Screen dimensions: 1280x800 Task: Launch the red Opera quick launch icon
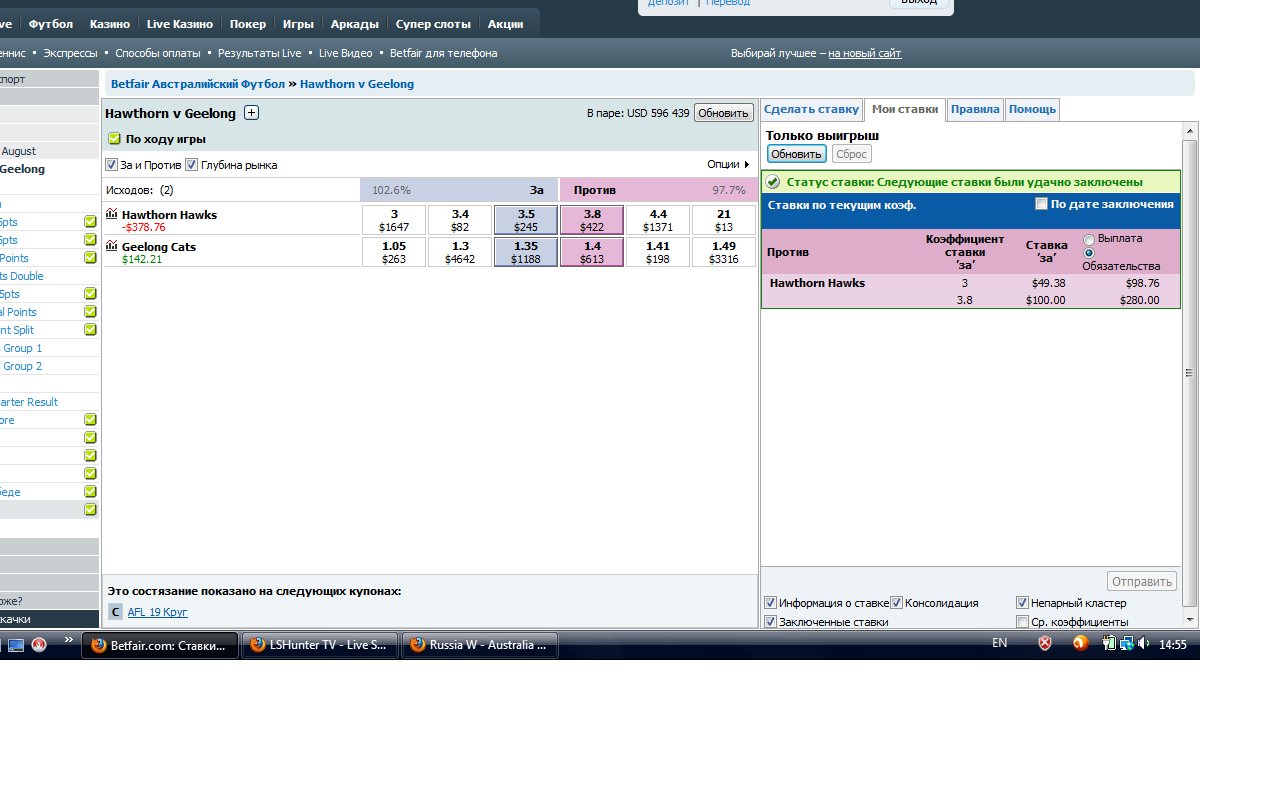coord(39,645)
